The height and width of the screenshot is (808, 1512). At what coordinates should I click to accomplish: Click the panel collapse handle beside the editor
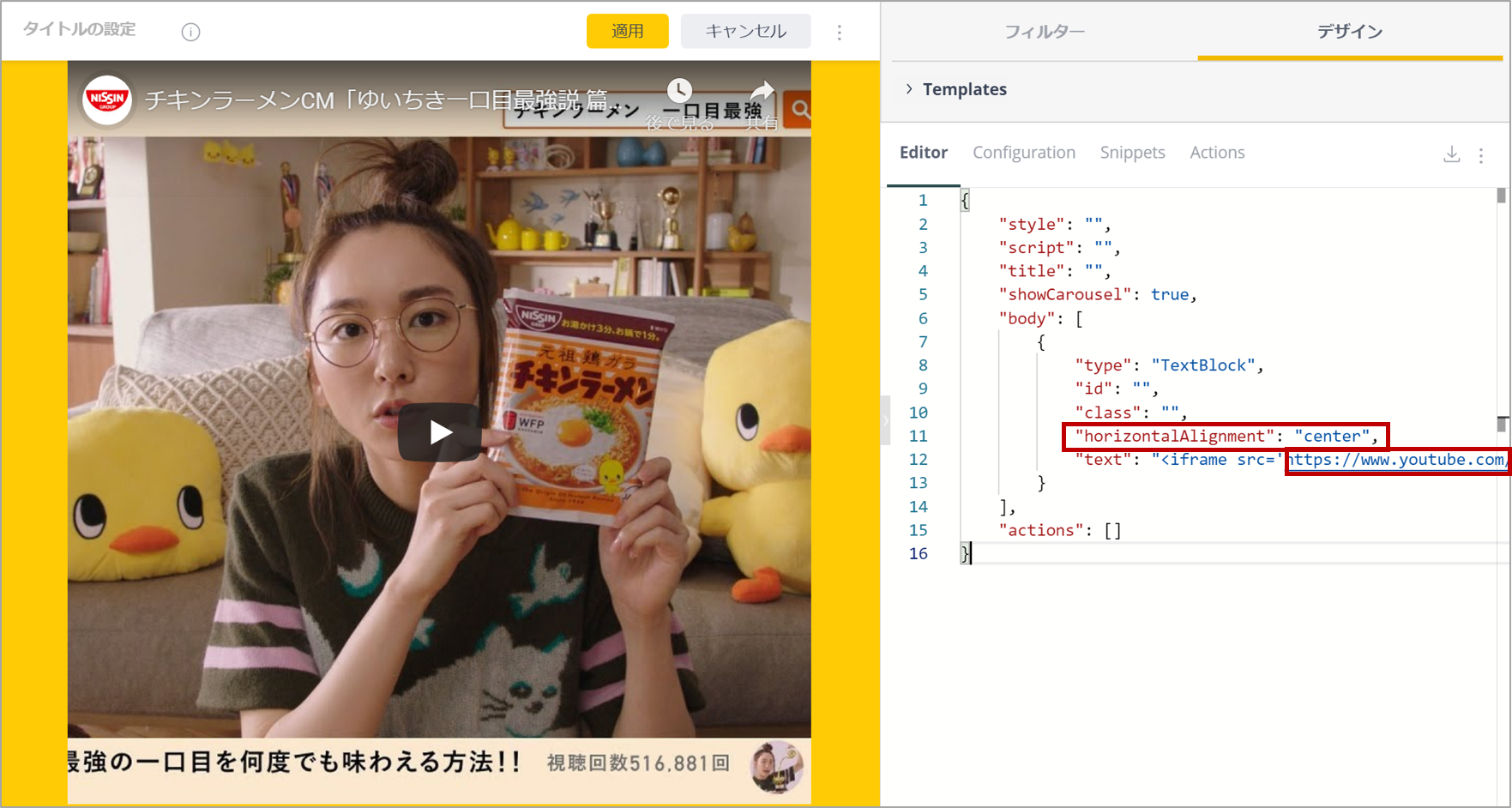tap(886, 419)
